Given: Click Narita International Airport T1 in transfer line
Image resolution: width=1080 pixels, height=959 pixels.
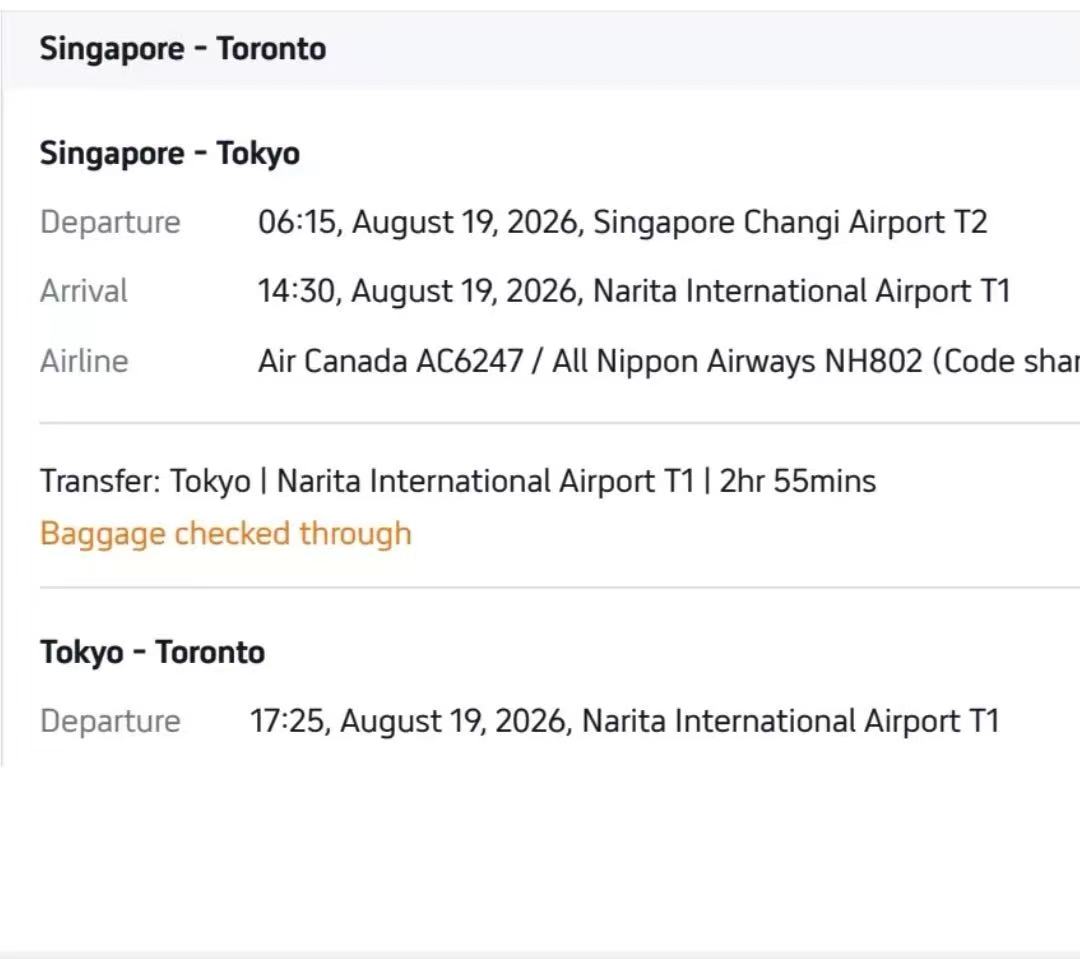Looking at the screenshot, I should 486,481.
